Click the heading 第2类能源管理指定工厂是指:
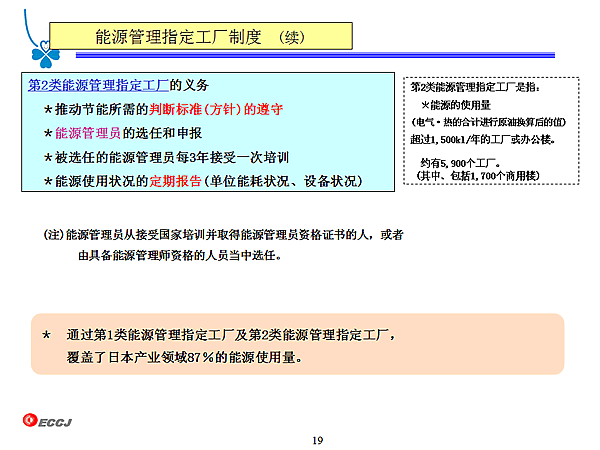 pos(475,87)
